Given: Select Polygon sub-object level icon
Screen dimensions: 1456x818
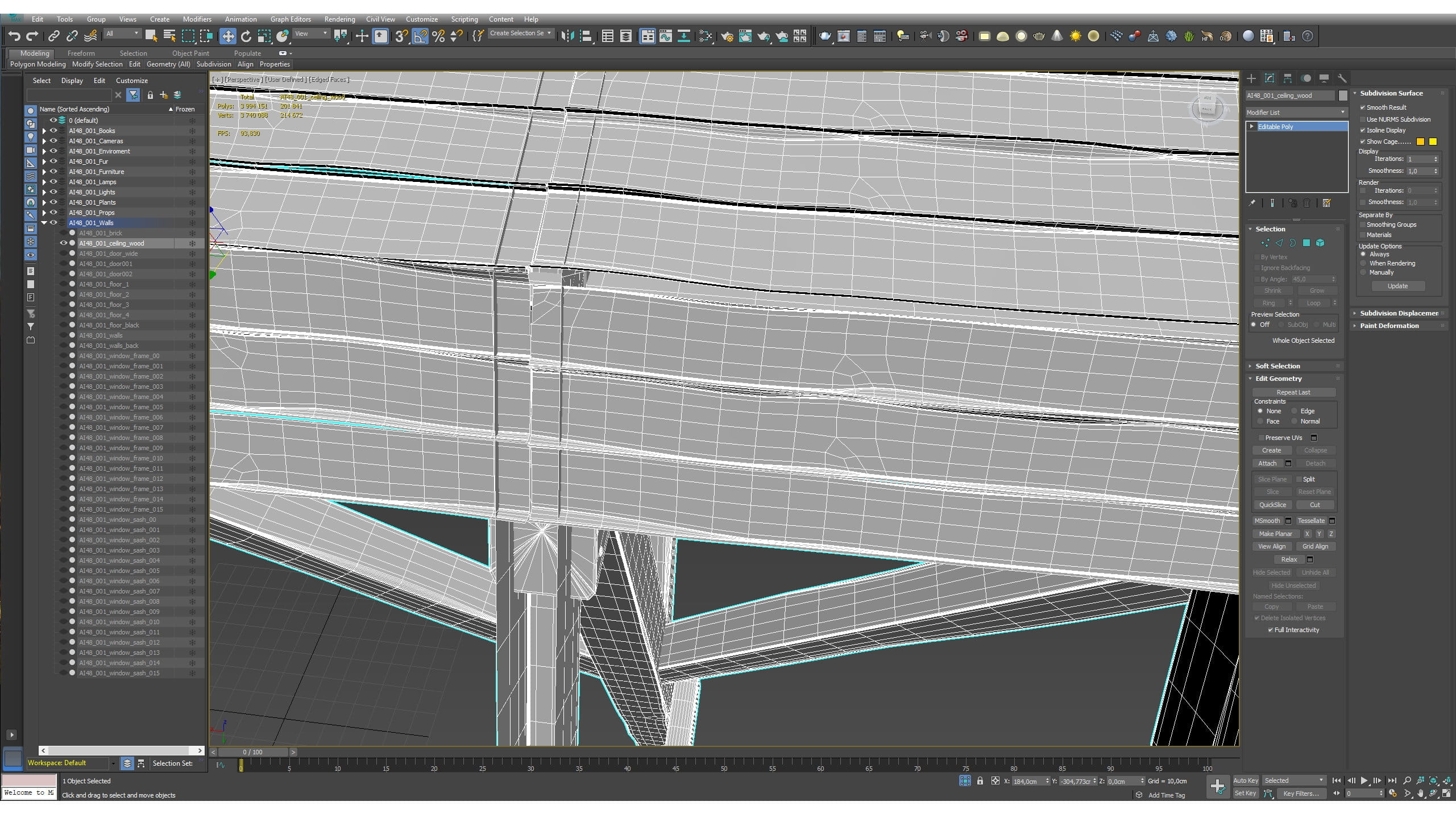Looking at the screenshot, I should coord(1306,243).
